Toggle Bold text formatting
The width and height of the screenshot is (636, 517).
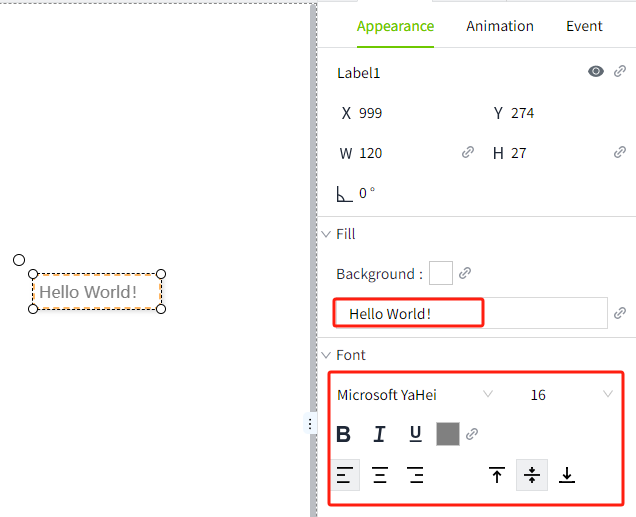(x=343, y=434)
